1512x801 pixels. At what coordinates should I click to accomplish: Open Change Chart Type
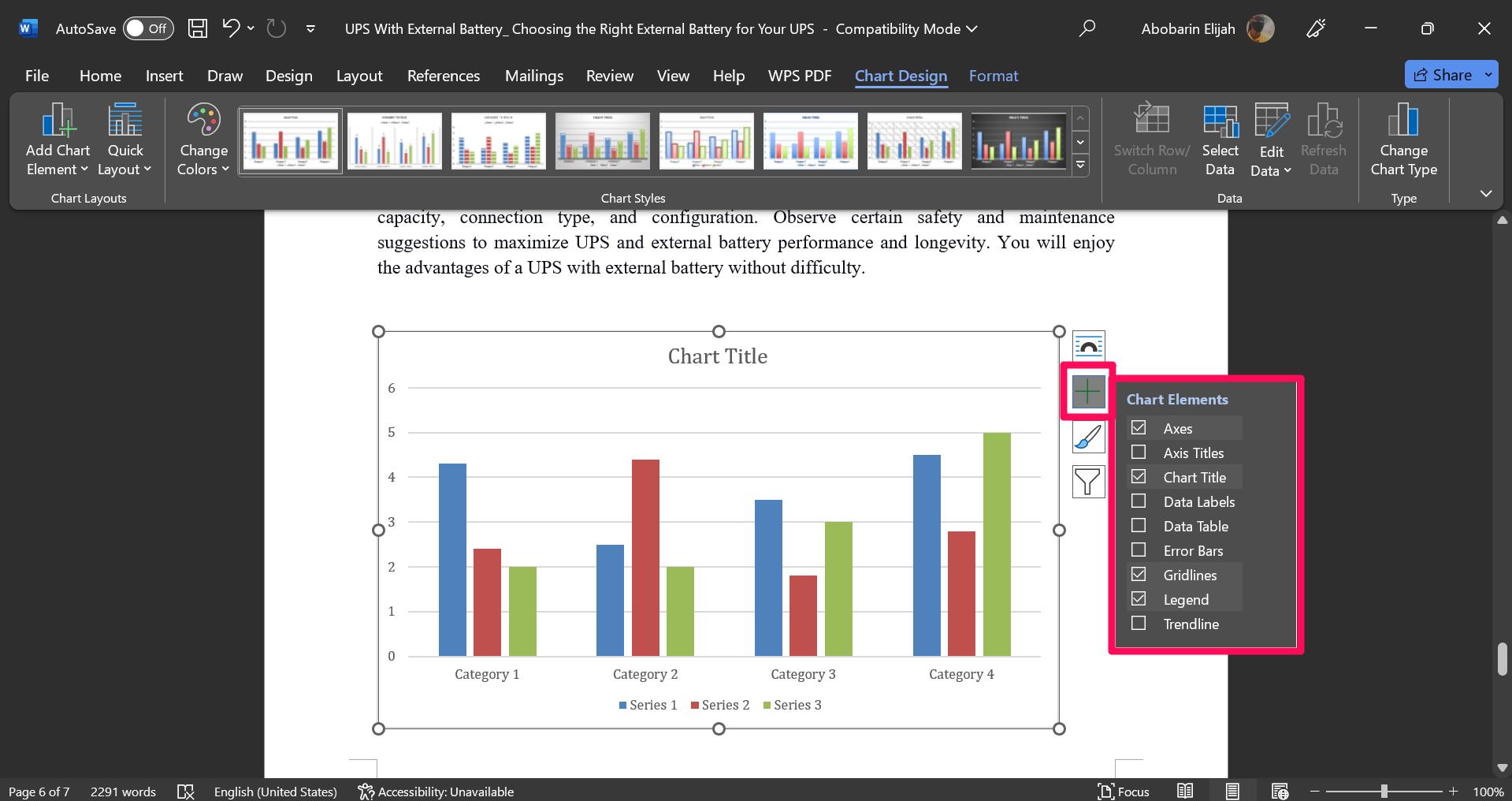[1403, 139]
